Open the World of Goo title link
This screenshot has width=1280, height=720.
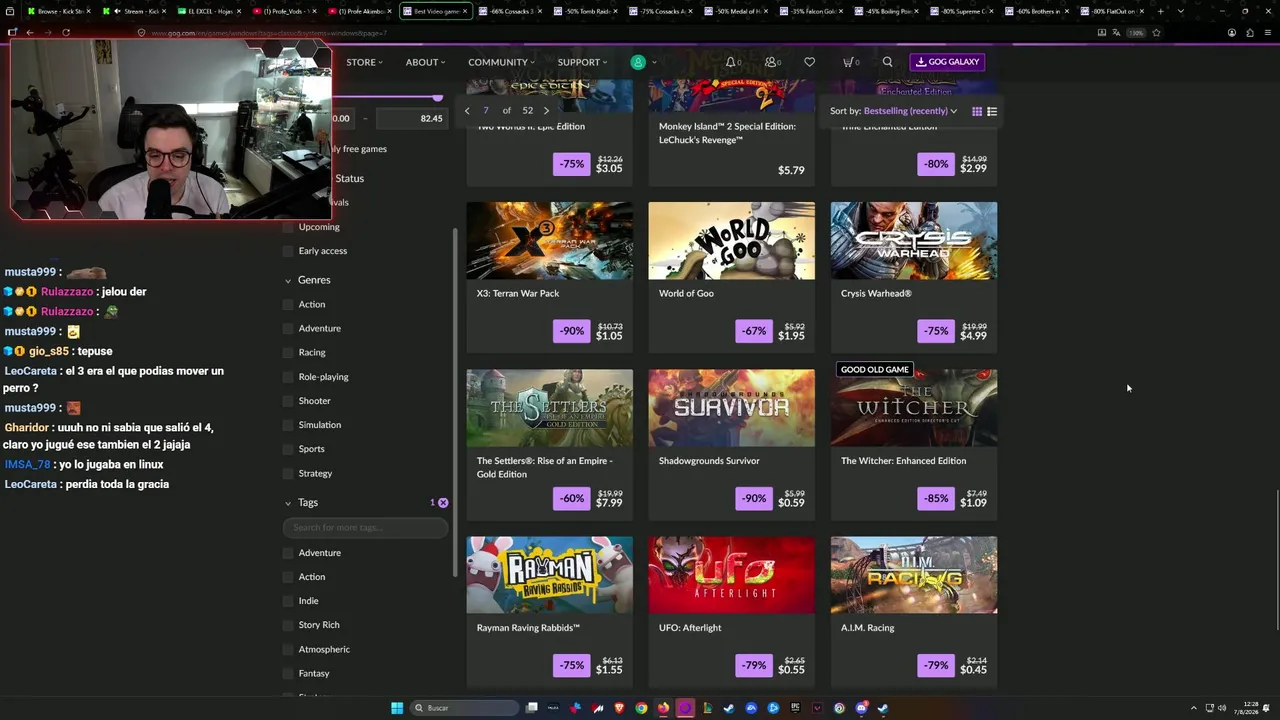pos(686,294)
